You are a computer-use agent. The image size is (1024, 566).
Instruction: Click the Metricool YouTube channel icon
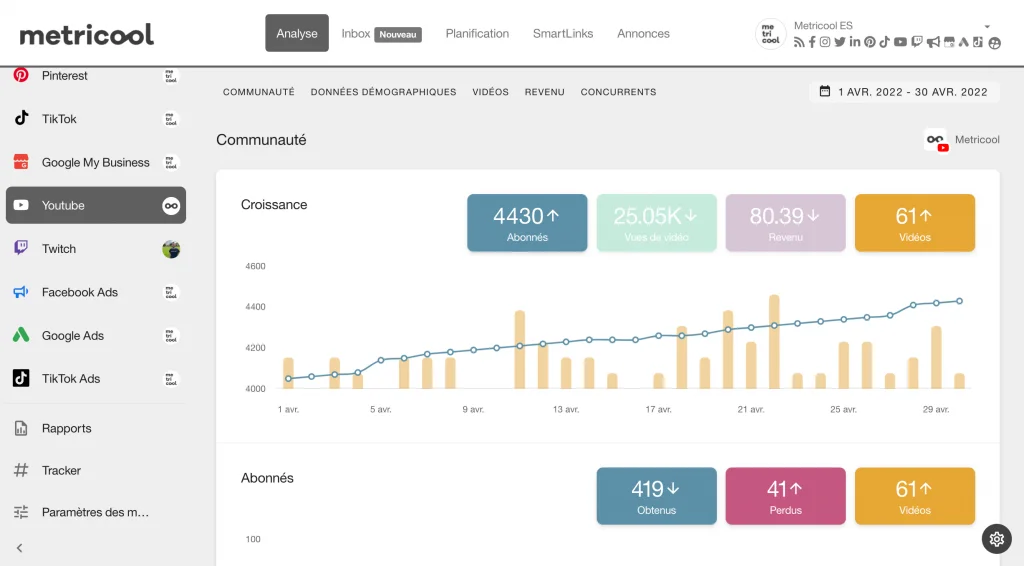(x=936, y=140)
